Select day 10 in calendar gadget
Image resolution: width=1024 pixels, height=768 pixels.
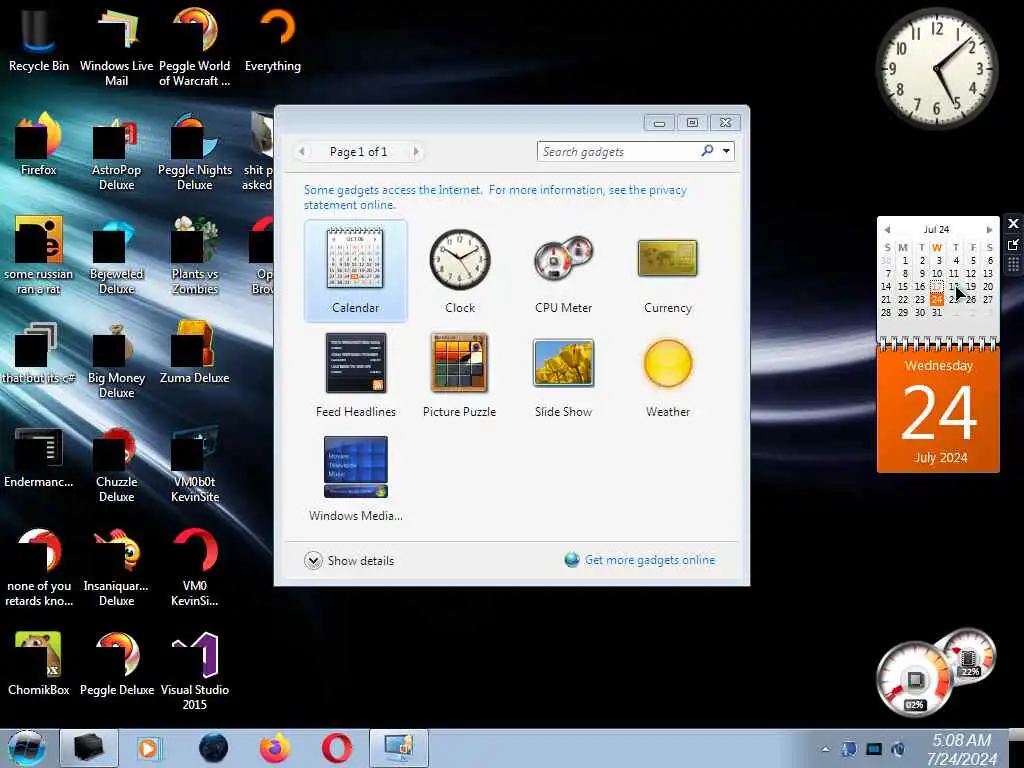pyautogui.click(x=936, y=273)
